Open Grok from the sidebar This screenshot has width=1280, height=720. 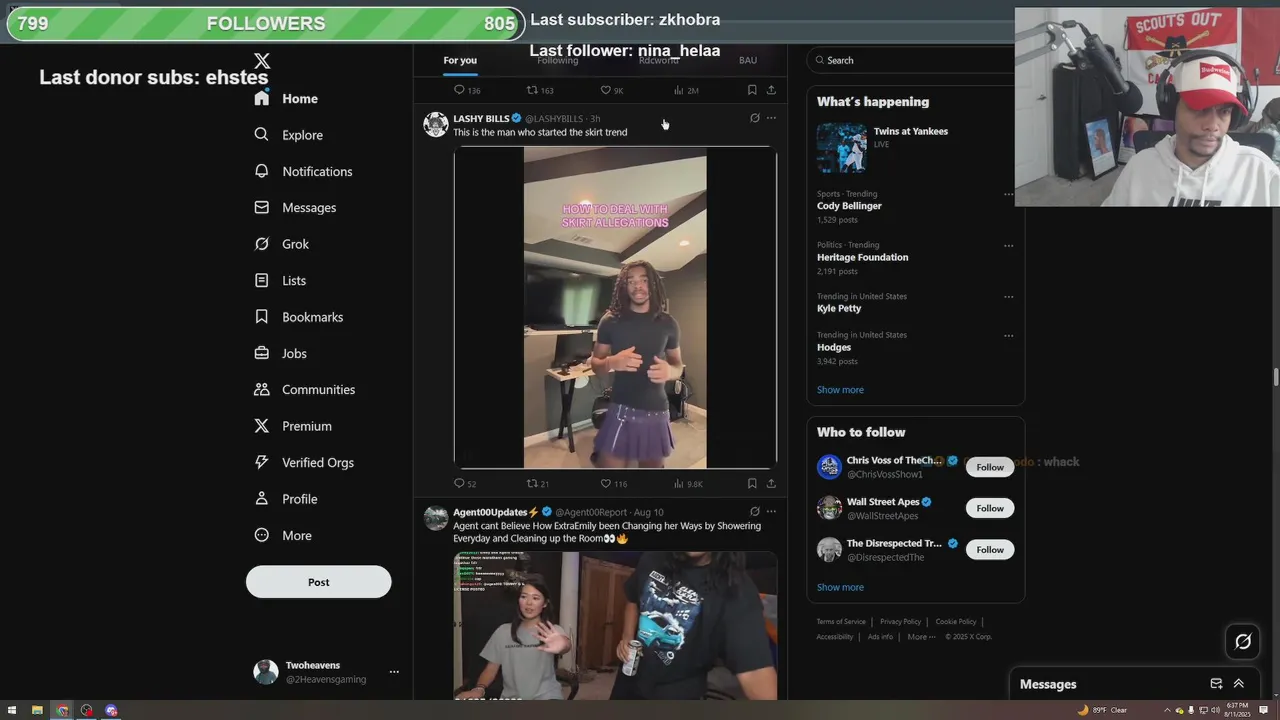[281, 244]
